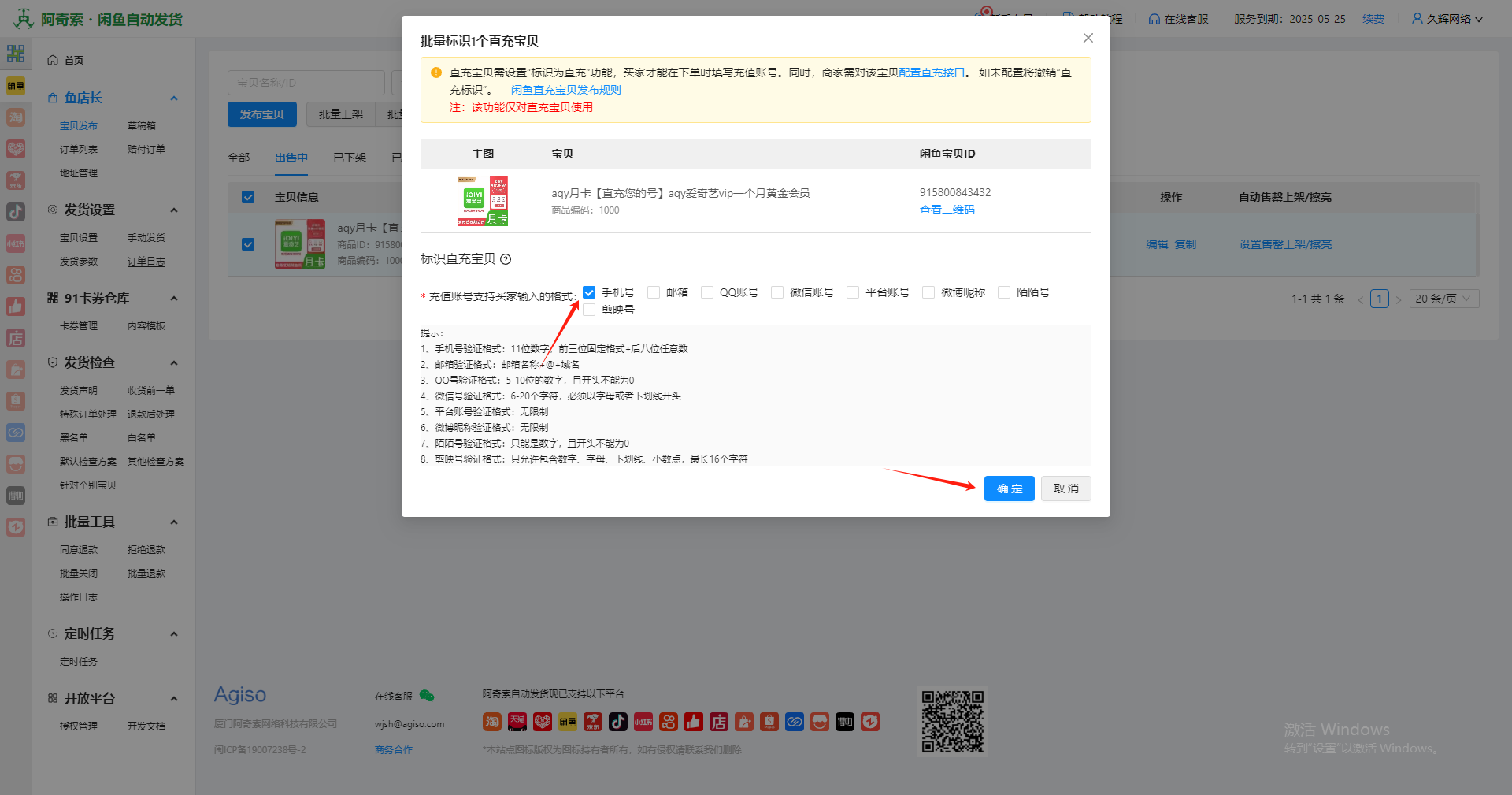Screen dimensions: 1512x795
Task: Open the red thumbs-up icon in left rail
Action: coord(16,306)
